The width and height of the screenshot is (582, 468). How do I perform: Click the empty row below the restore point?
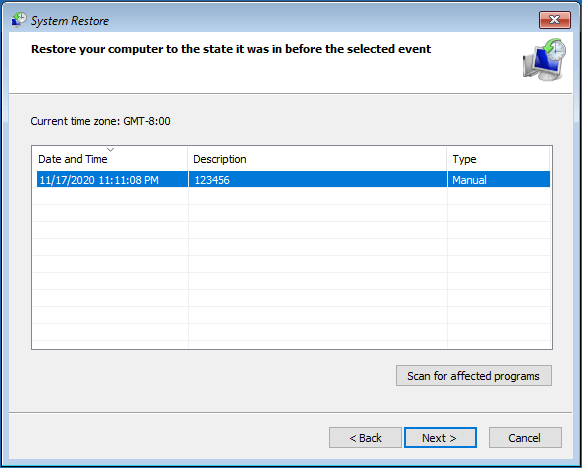click(292, 196)
